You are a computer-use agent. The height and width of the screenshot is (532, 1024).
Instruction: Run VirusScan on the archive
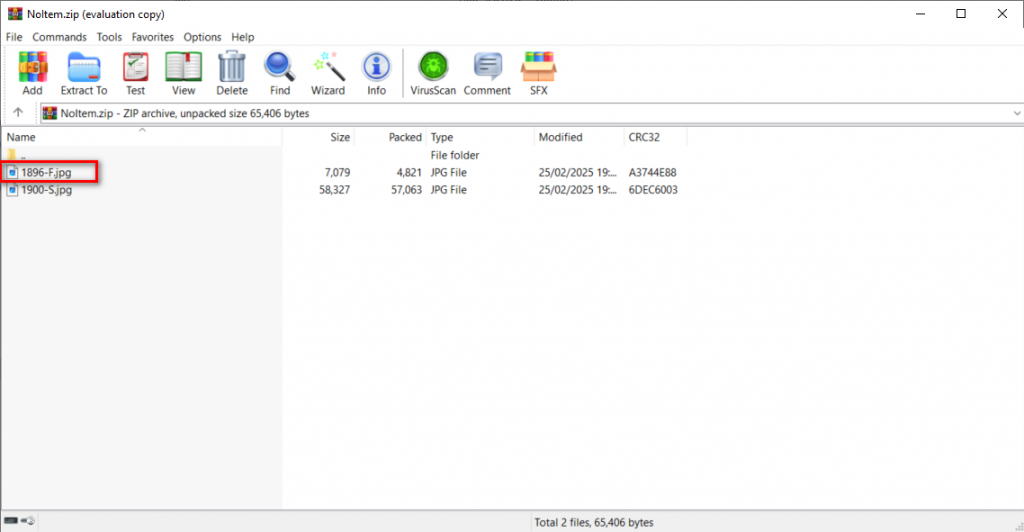point(433,73)
